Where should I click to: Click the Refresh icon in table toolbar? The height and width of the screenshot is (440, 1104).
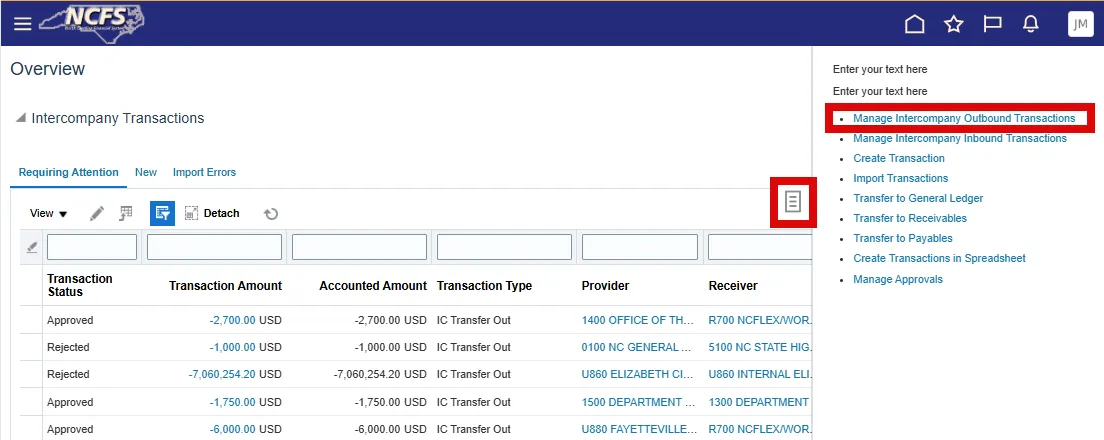click(x=271, y=213)
